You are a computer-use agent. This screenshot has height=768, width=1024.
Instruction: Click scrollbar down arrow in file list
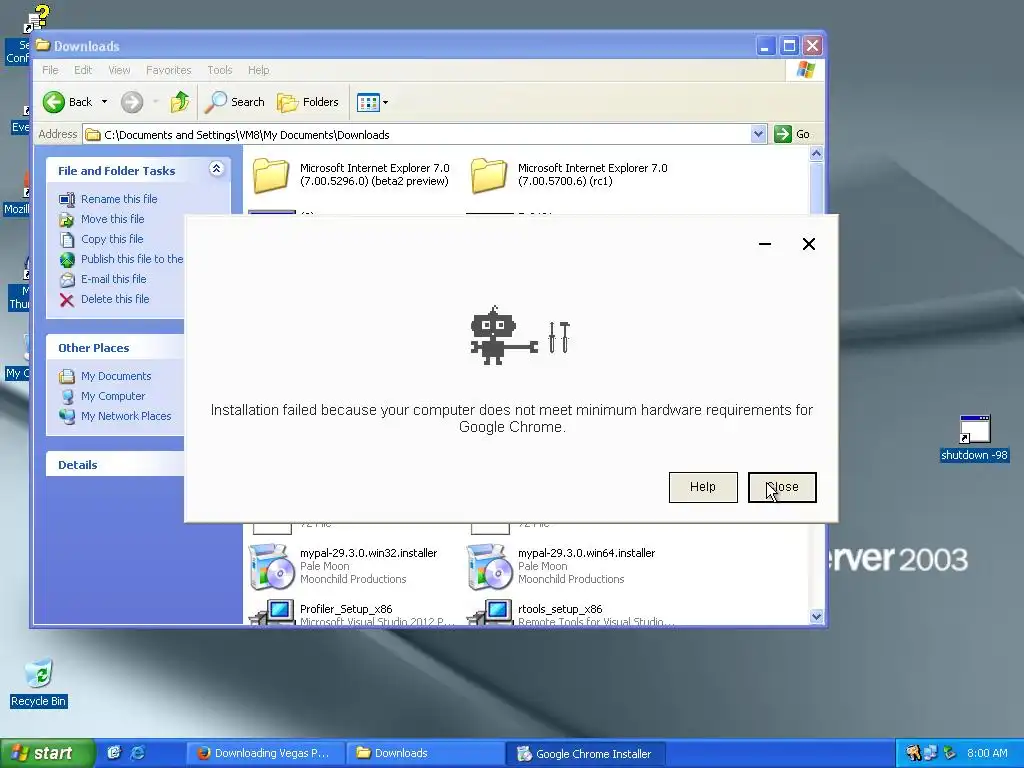pyautogui.click(x=816, y=616)
